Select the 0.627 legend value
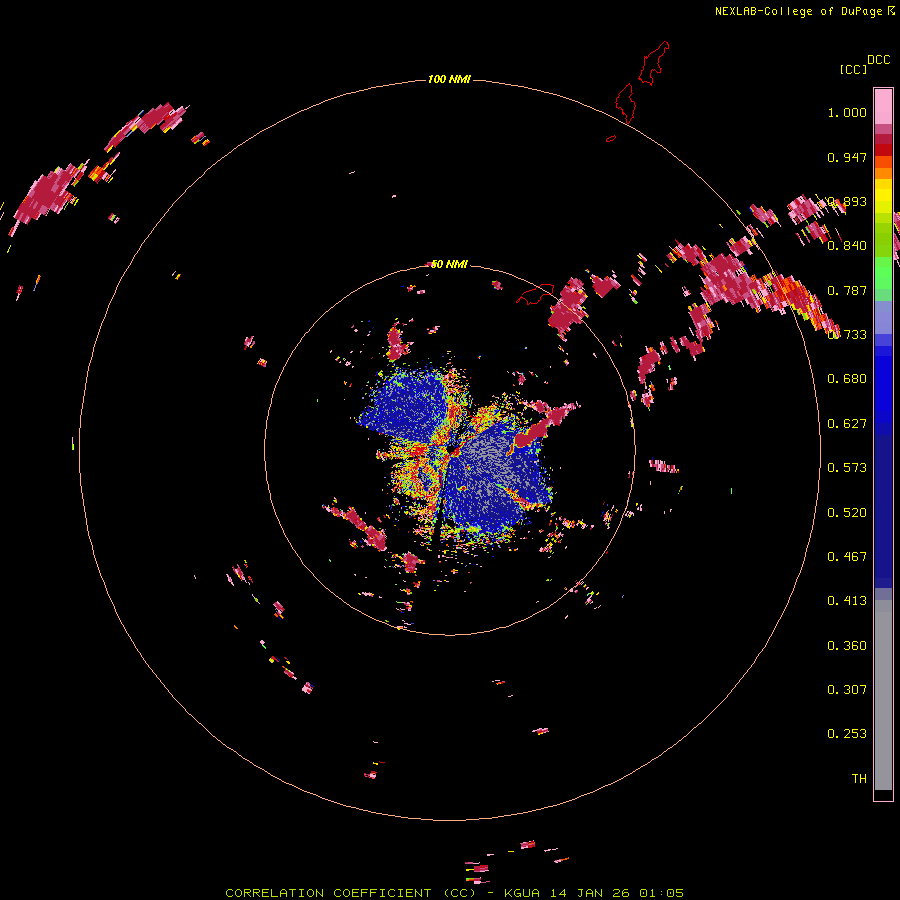The image size is (900, 900). (847, 424)
